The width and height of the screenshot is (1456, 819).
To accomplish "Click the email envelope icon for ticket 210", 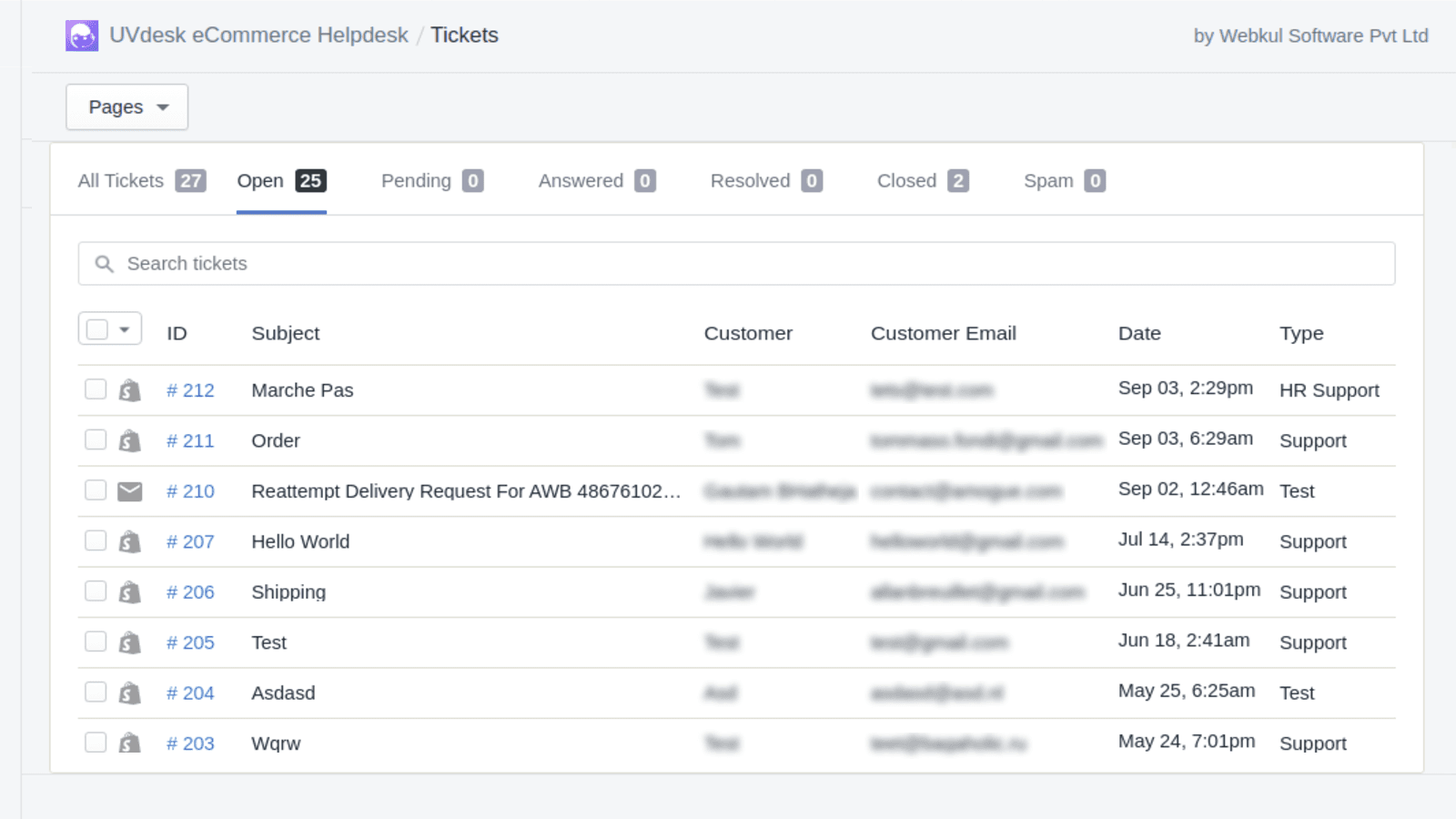I will click(129, 490).
